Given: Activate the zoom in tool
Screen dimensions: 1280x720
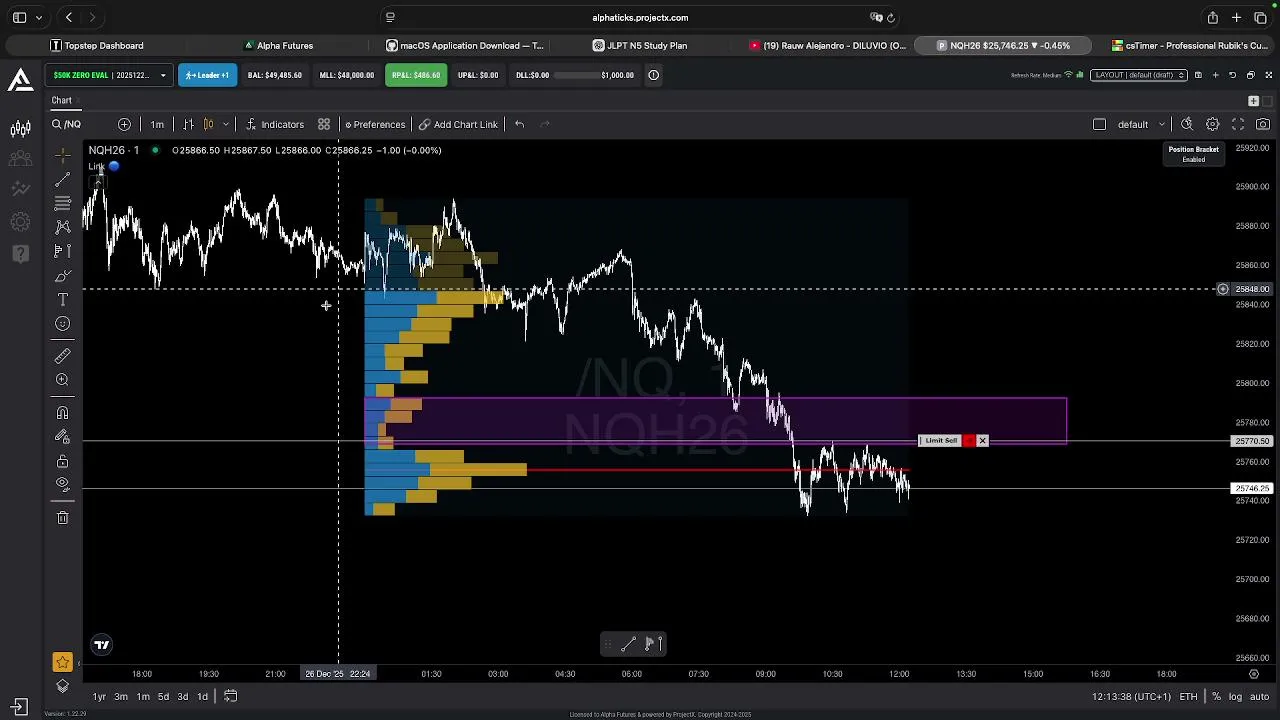Looking at the screenshot, I should pos(62,380).
